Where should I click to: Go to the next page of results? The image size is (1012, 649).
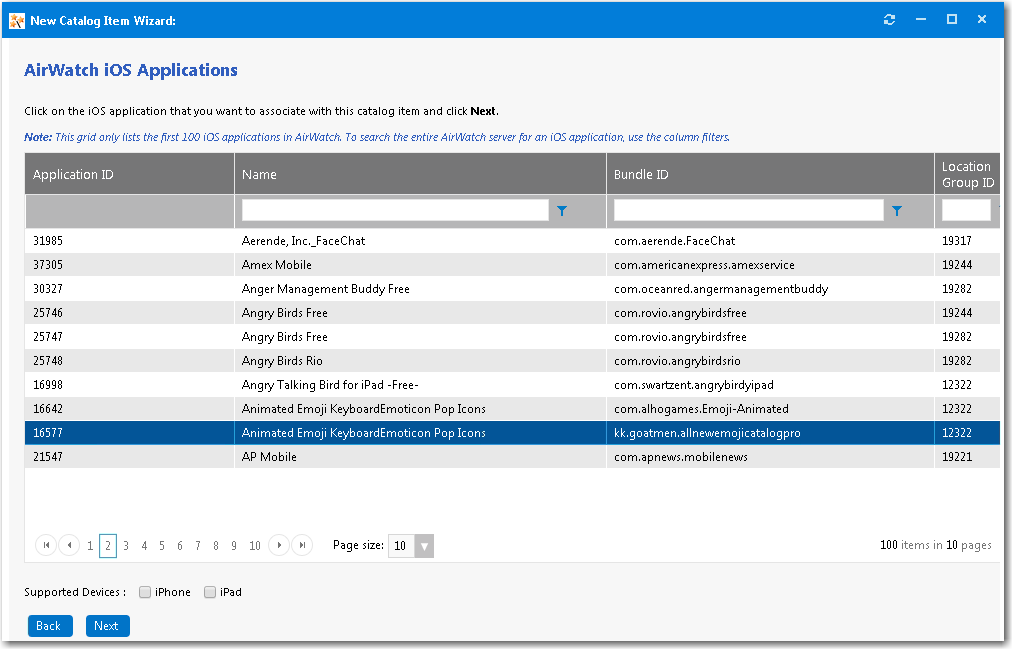(x=279, y=545)
